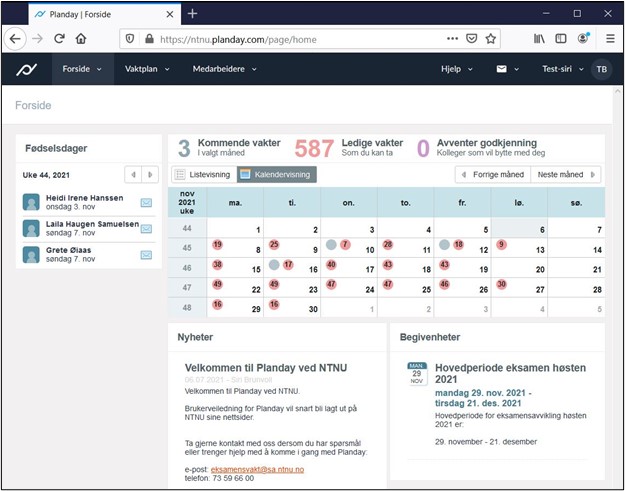Click the Planday logo in the navigation bar
This screenshot has height=491, width=625.
(x=27, y=69)
